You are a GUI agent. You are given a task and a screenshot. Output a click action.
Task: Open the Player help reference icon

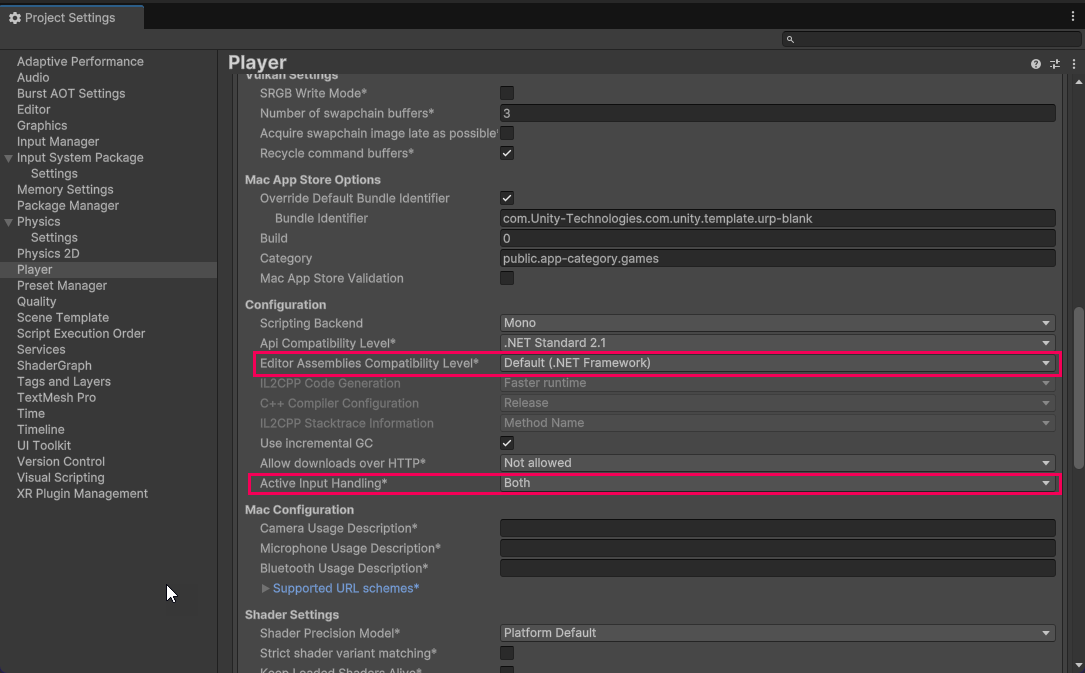click(x=1036, y=64)
